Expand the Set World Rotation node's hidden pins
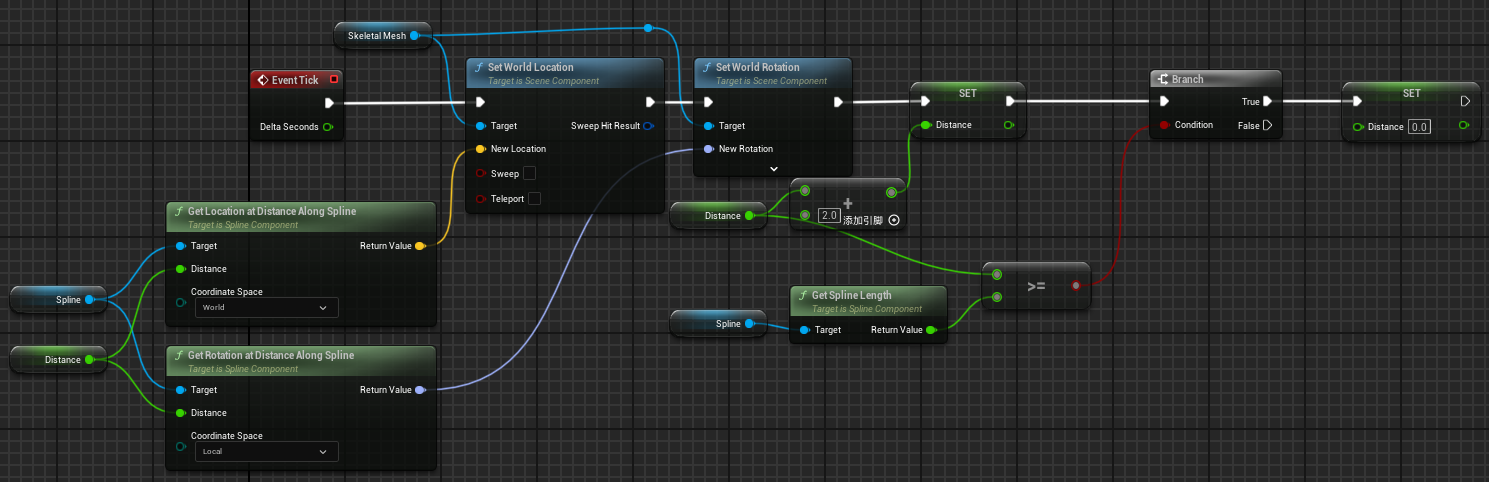This screenshot has height=482, width=1489. click(773, 169)
